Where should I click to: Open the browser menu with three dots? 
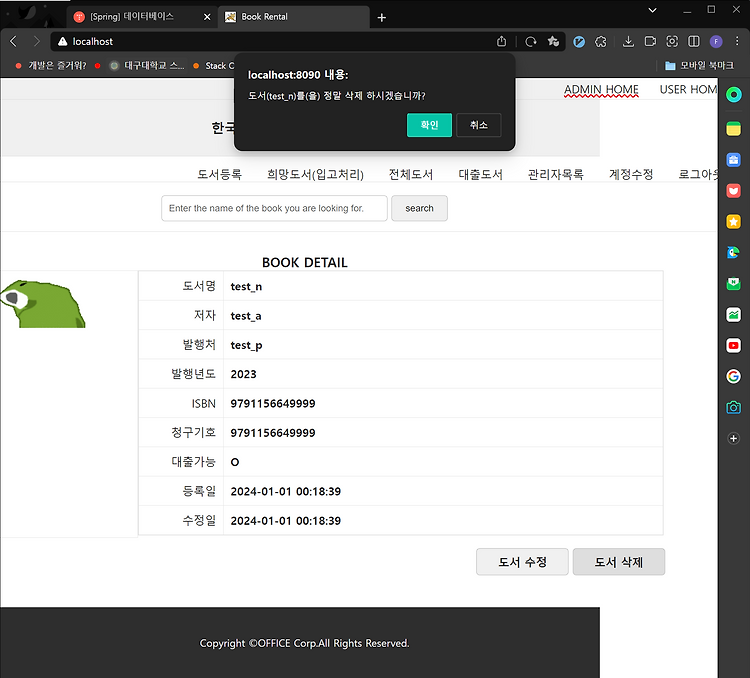tap(737, 42)
